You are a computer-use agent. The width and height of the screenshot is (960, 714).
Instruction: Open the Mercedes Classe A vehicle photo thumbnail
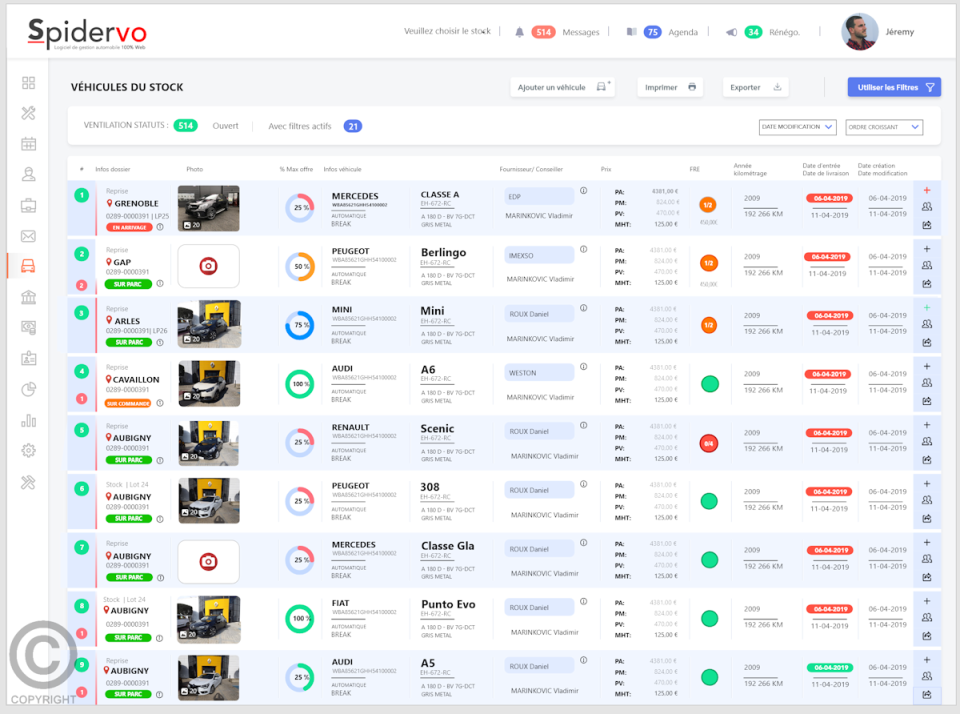[208, 208]
